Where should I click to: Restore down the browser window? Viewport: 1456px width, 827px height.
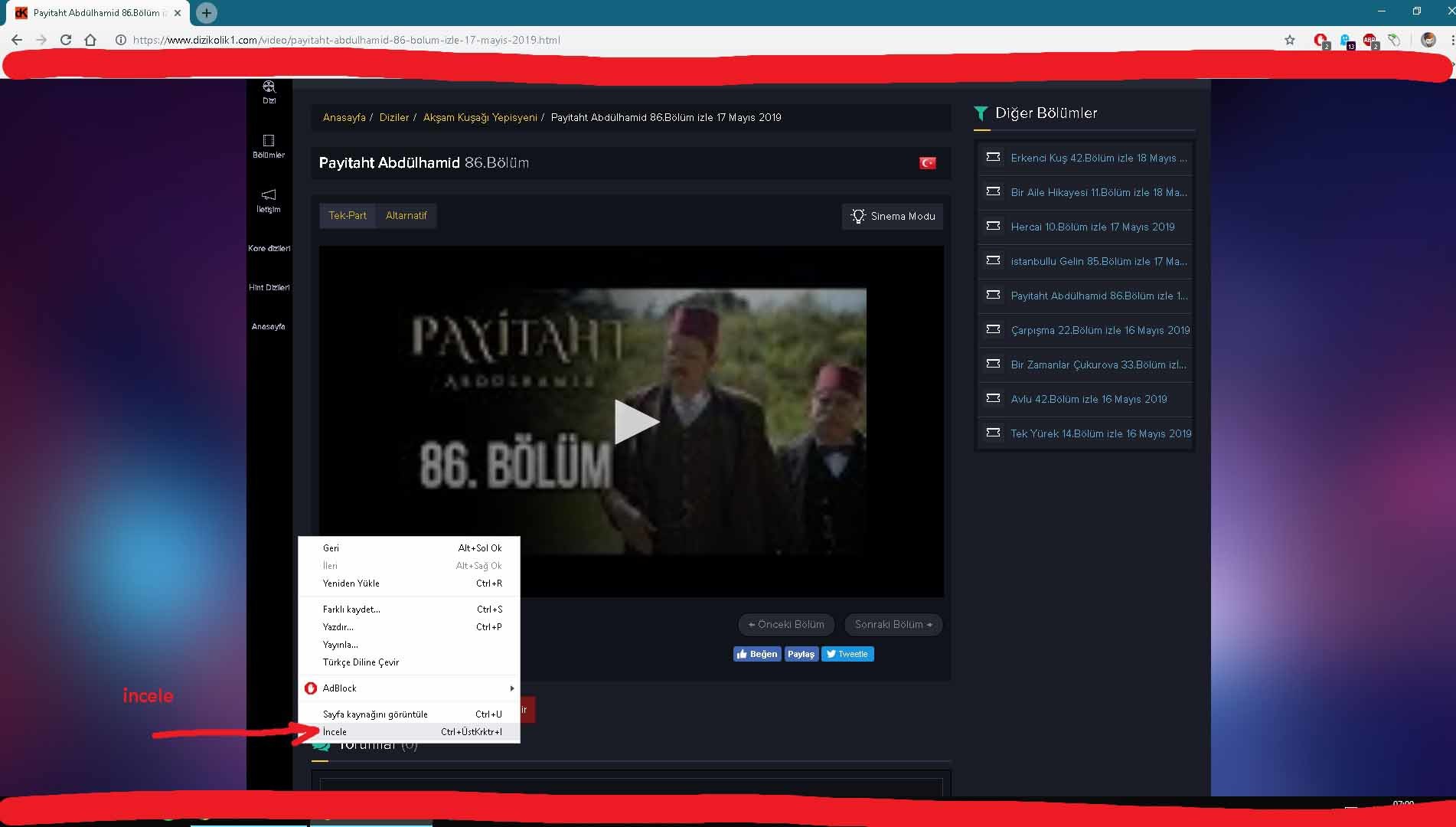click(1416, 11)
